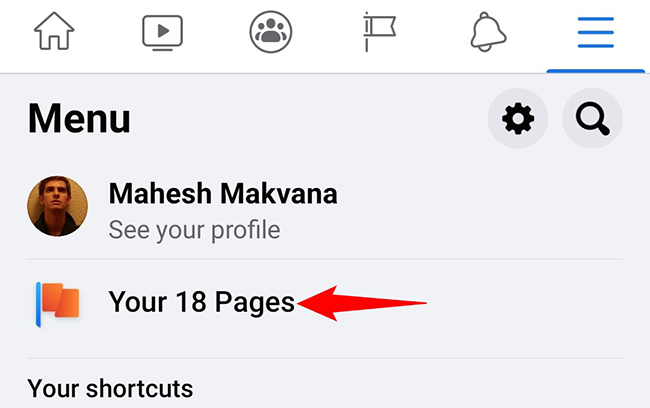
Task: Click the Your shortcuts section label
Action: coord(110,388)
